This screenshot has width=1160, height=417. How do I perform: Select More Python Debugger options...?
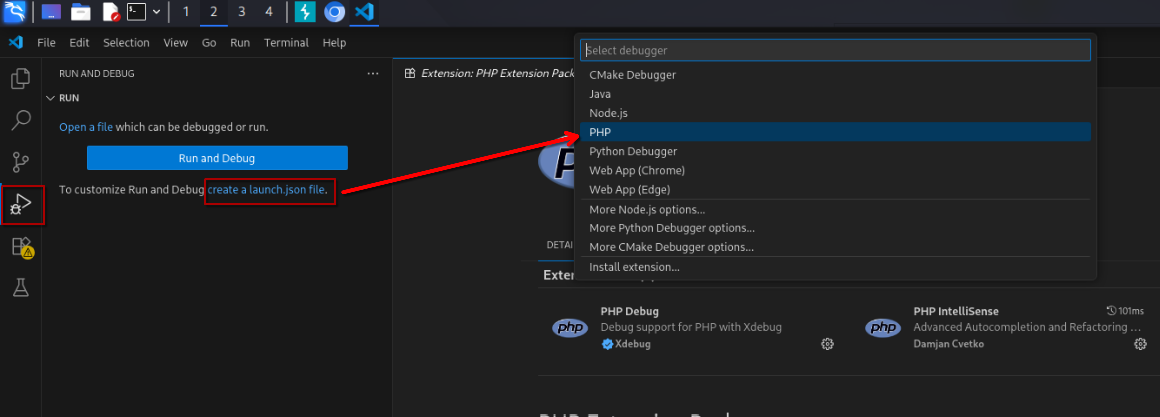click(835, 228)
